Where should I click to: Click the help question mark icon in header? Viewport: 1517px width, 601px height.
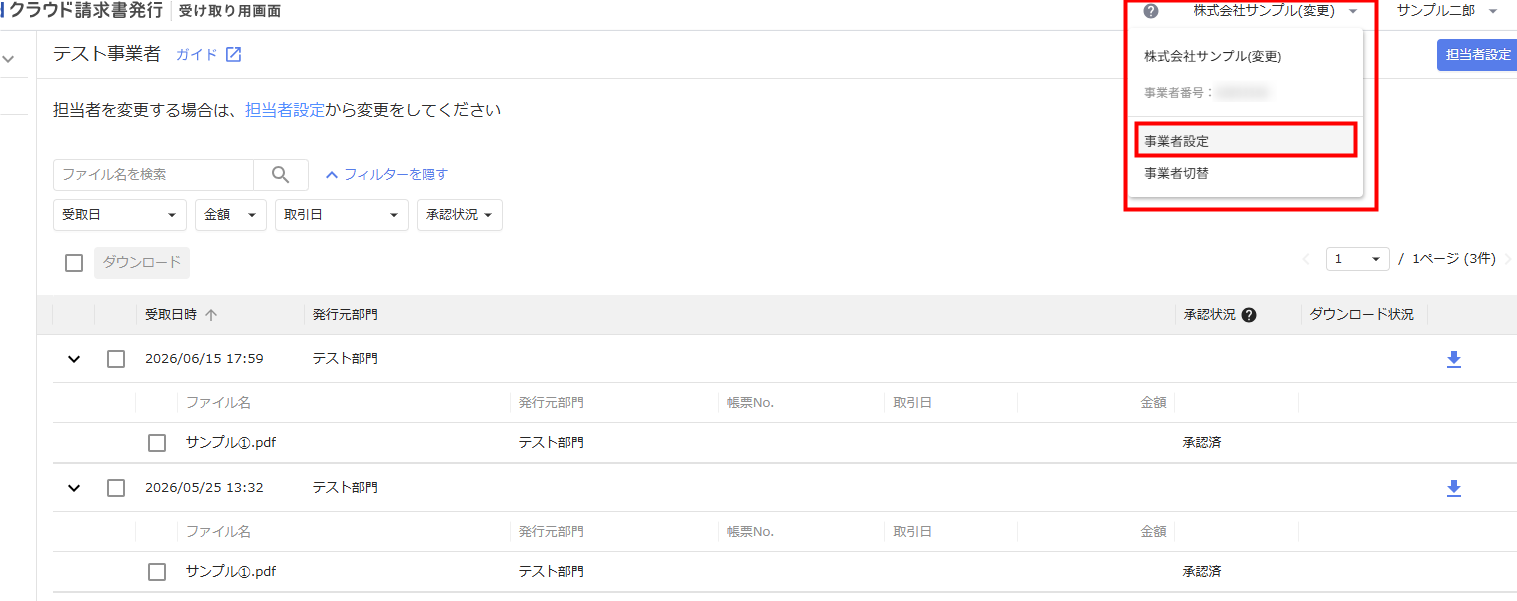pyautogui.click(x=1150, y=12)
